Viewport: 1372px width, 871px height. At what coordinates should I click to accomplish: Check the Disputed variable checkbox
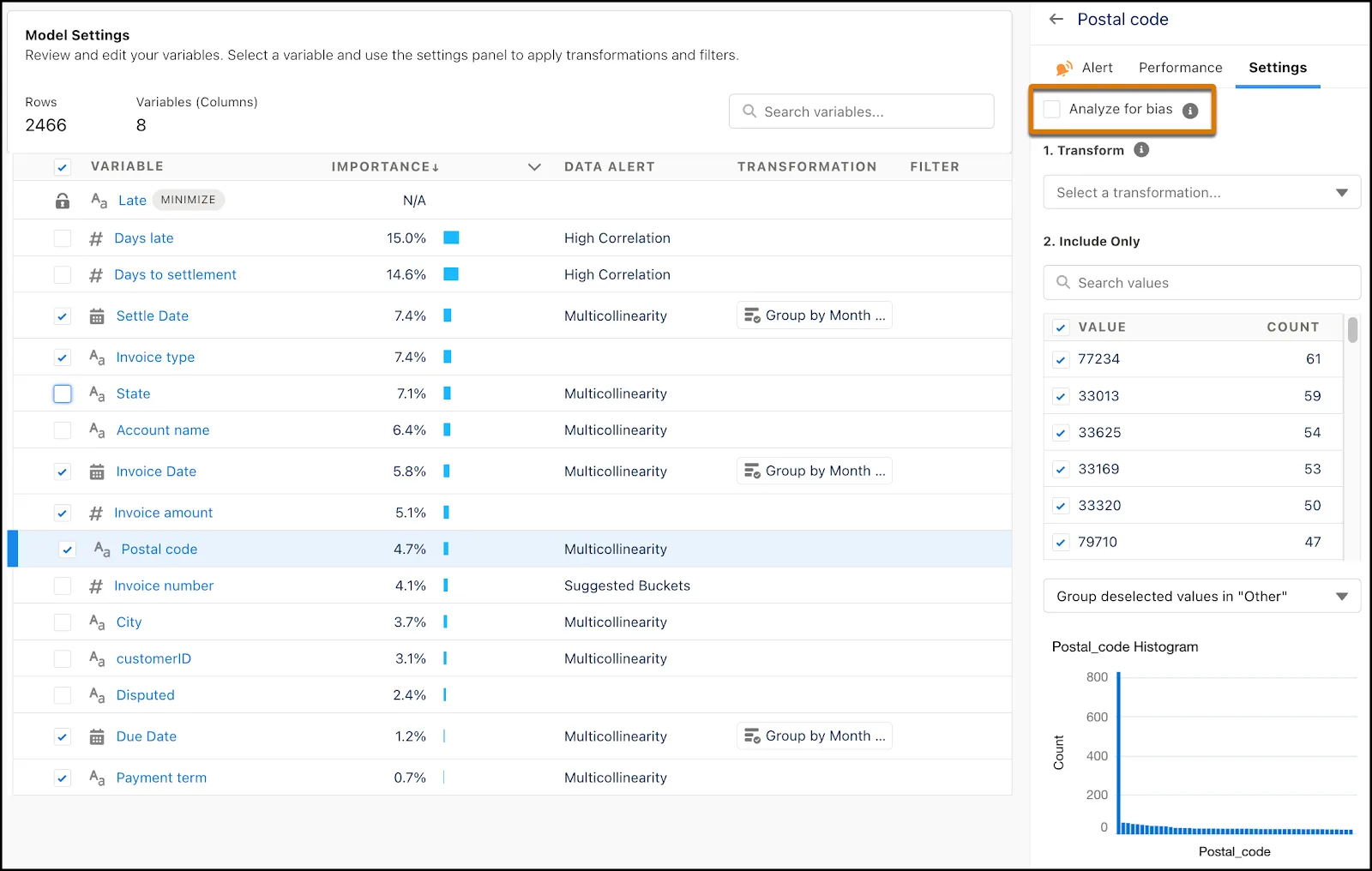pos(63,695)
